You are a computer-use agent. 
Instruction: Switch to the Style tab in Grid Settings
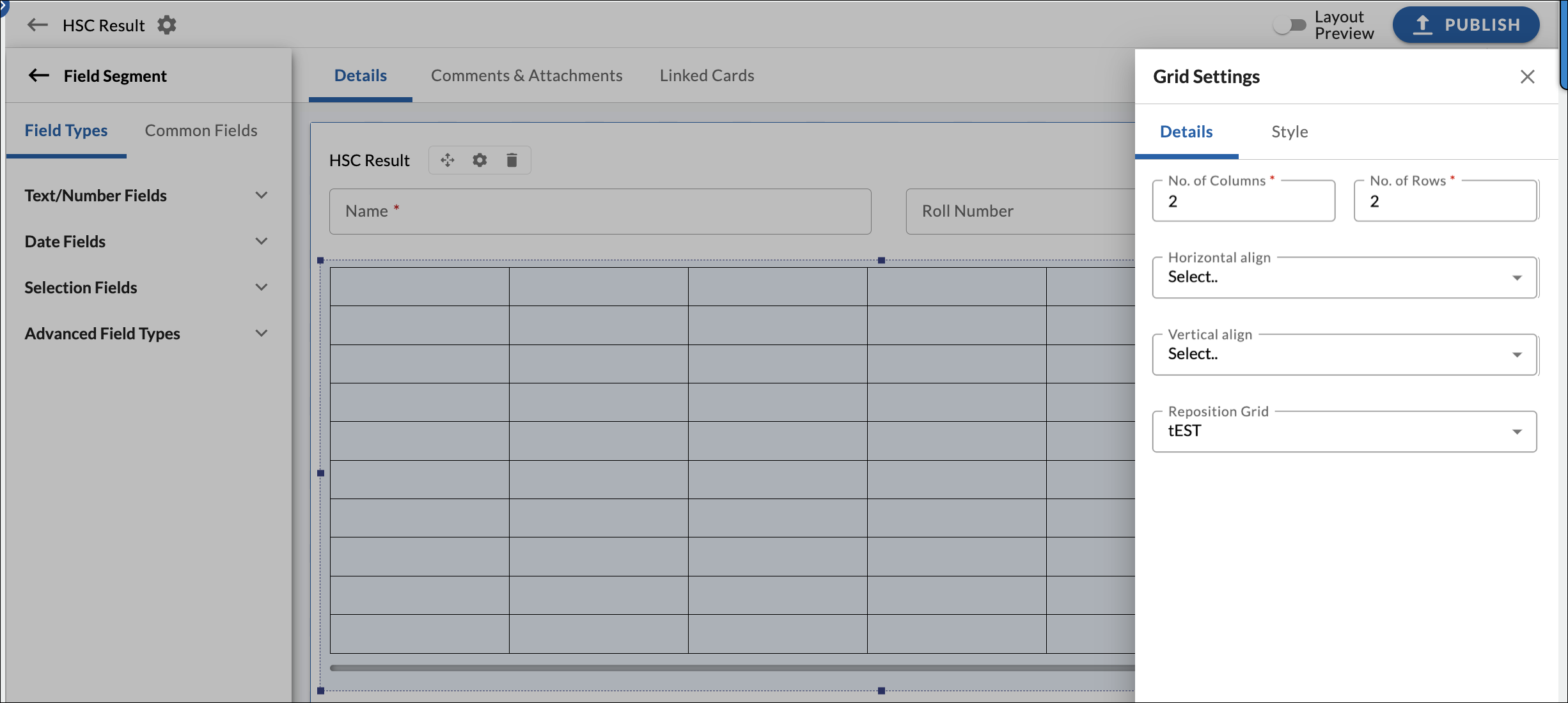tap(1288, 131)
